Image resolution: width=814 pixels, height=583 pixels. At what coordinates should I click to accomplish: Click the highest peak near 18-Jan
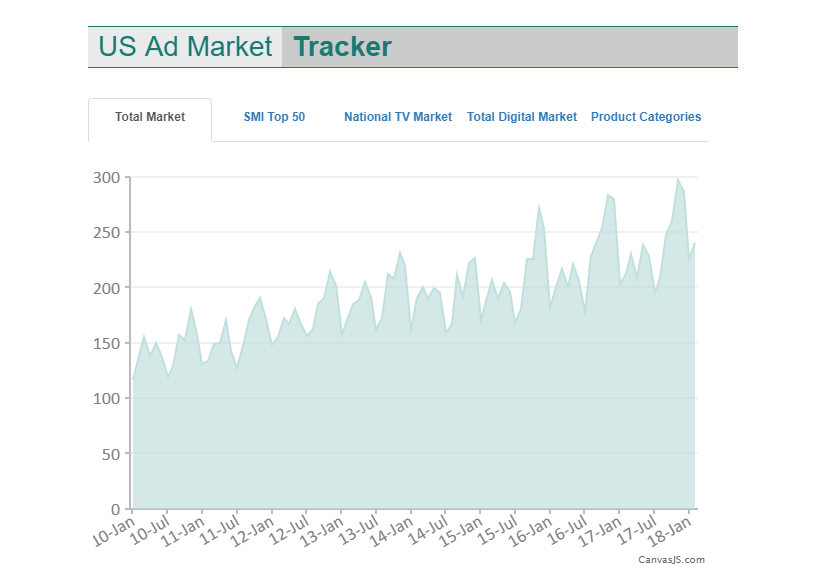pyautogui.click(x=681, y=179)
